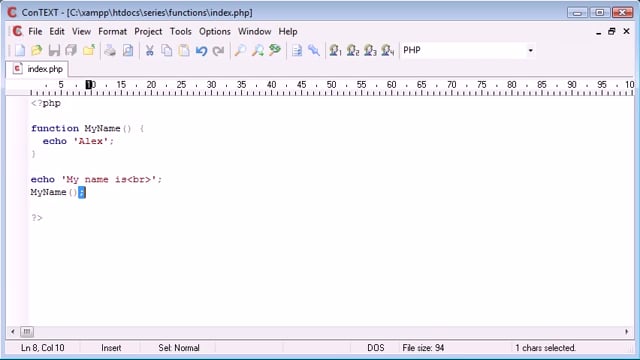Open the View menu
Viewport: 640px width, 360px height.
pyautogui.click(x=81, y=31)
